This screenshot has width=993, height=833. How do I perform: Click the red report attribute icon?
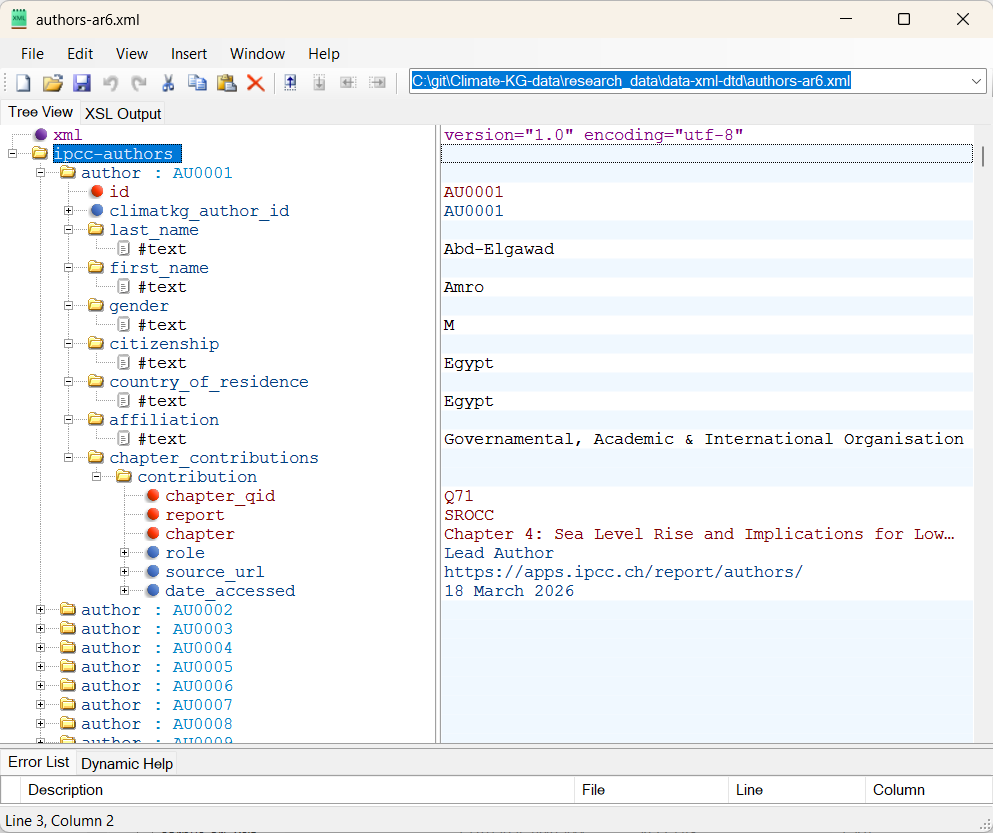click(x=153, y=514)
